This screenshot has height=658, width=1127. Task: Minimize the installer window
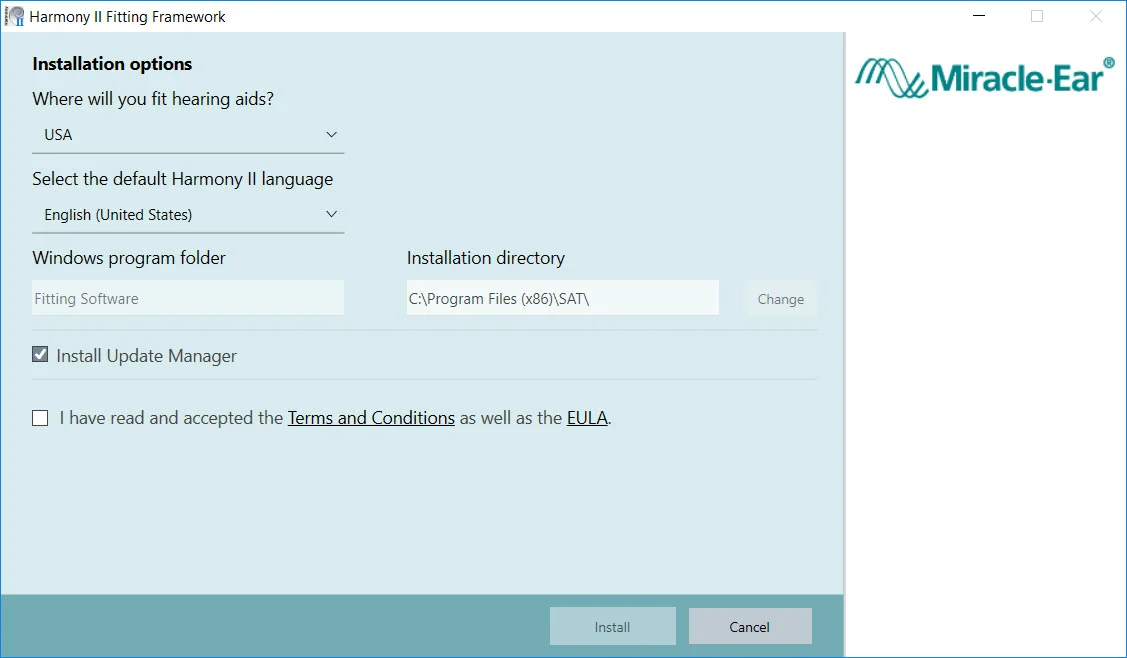pos(978,16)
